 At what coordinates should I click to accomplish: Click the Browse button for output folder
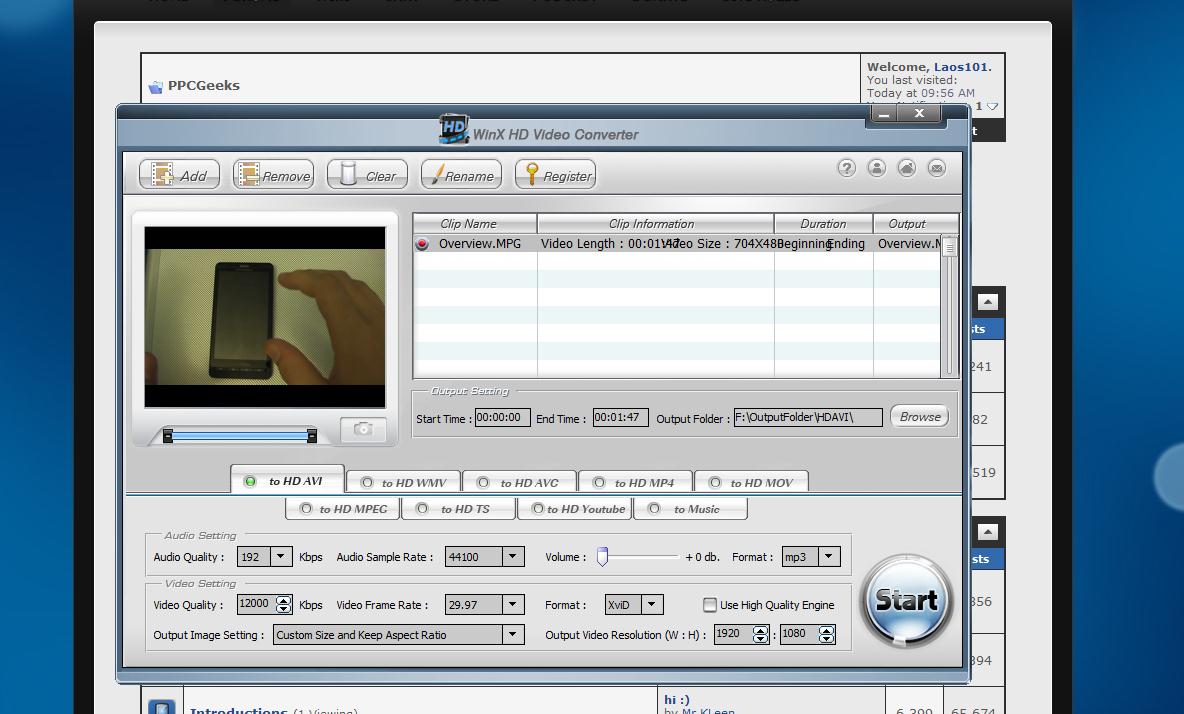point(920,417)
